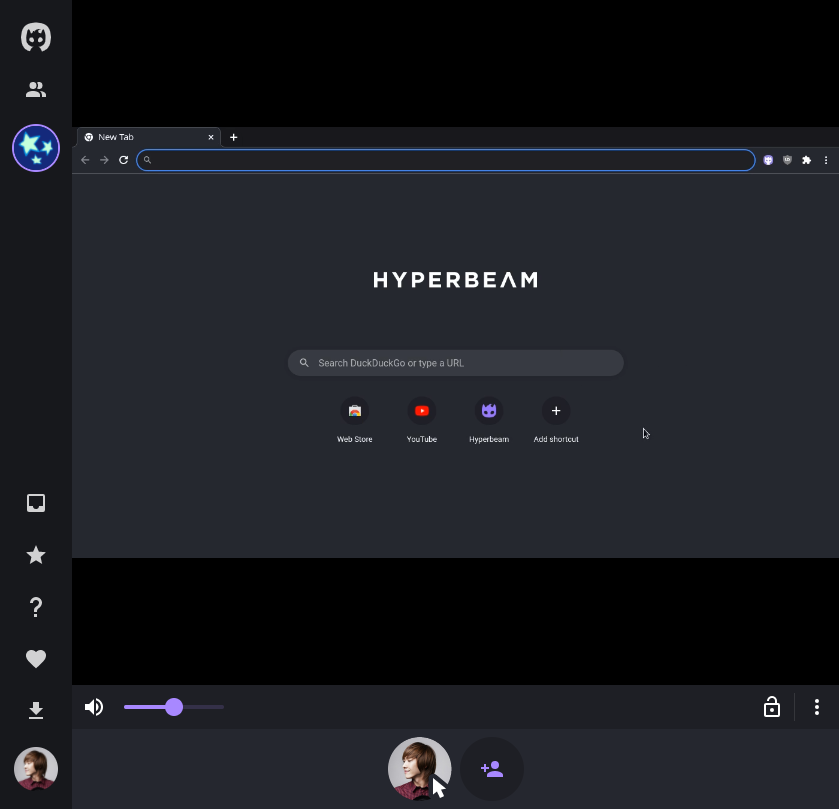The width and height of the screenshot is (839, 809).
Task: Click the heart icon in sidebar
Action: 36,659
